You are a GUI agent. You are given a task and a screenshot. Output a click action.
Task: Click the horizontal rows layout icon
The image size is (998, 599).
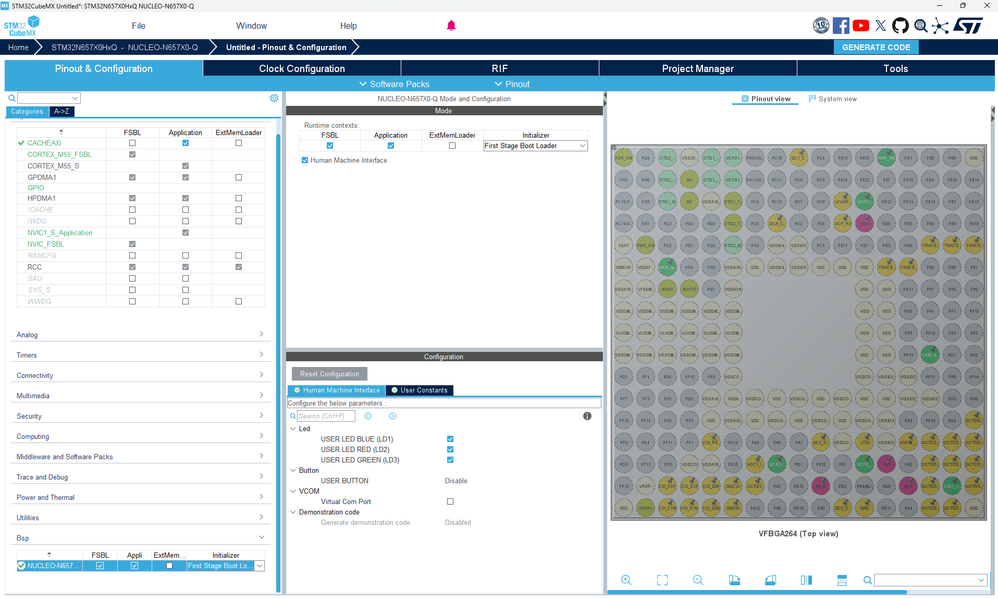click(x=842, y=580)
